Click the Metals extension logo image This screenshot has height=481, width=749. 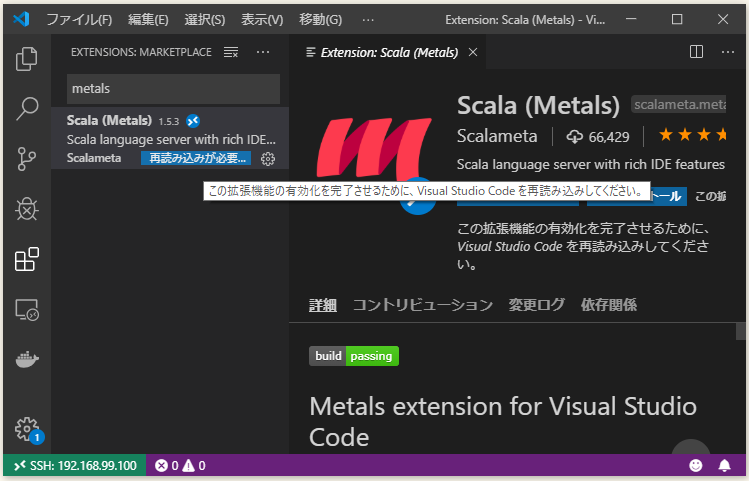(374, 148)
